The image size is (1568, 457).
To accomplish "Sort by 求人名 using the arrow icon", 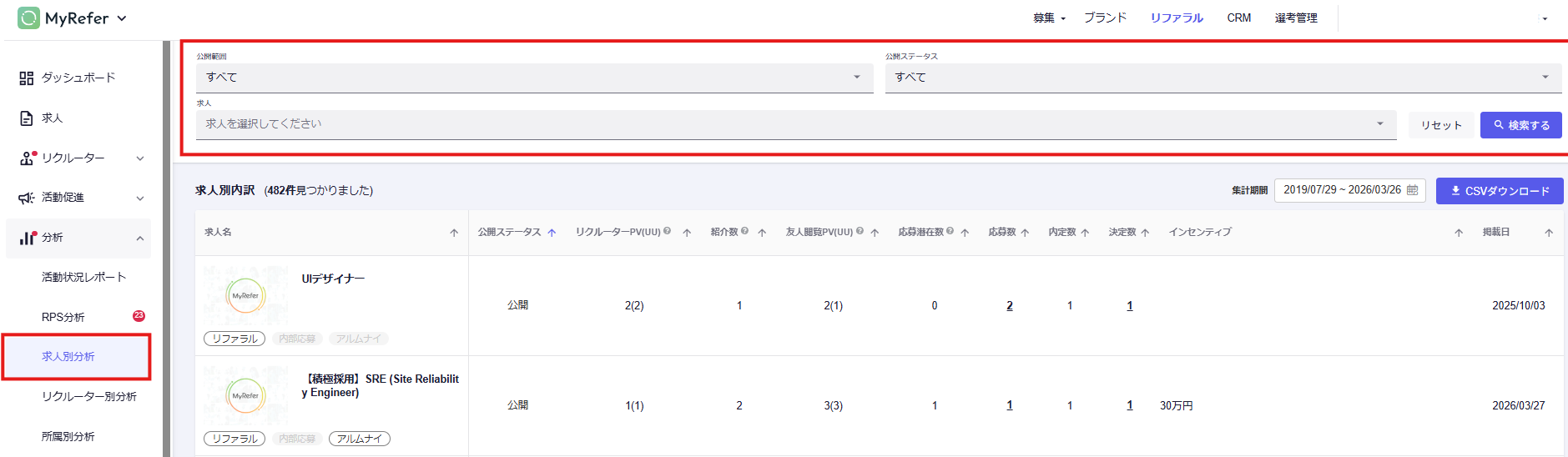I will (x=454, y=233).
